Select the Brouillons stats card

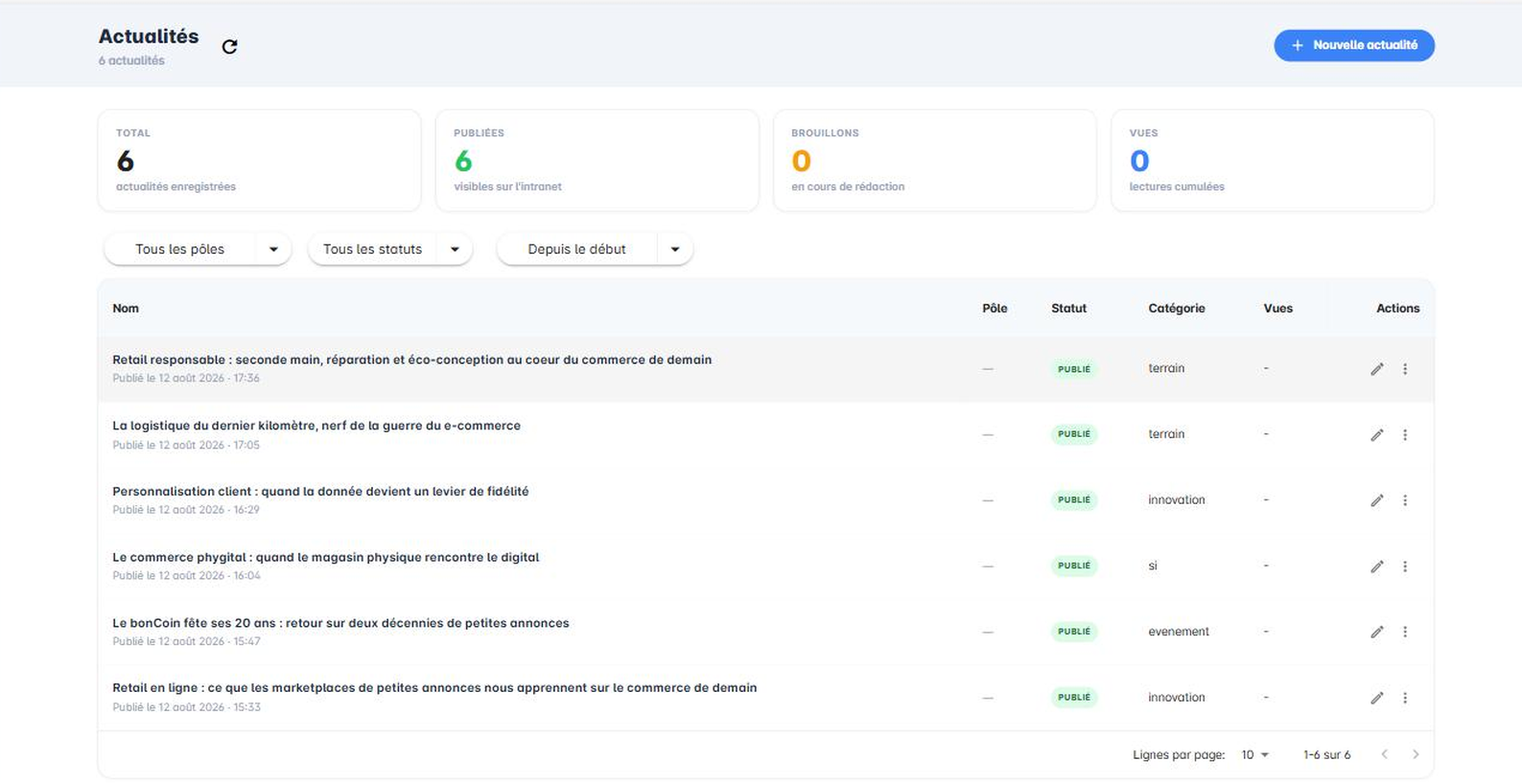[934, 160]
